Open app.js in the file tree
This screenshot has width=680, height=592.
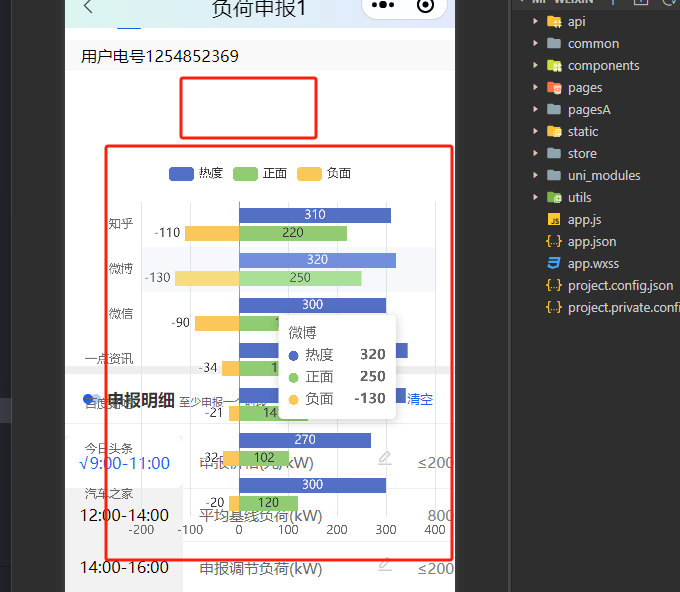coord(584,220)
